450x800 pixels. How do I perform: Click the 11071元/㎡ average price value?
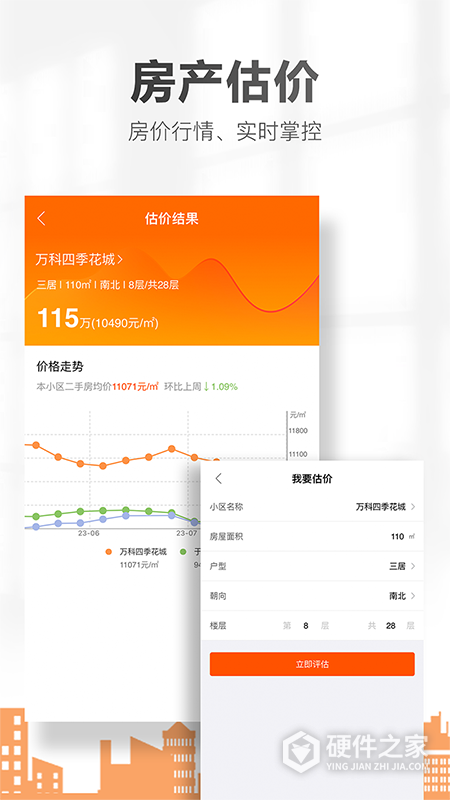pos(135,387)
